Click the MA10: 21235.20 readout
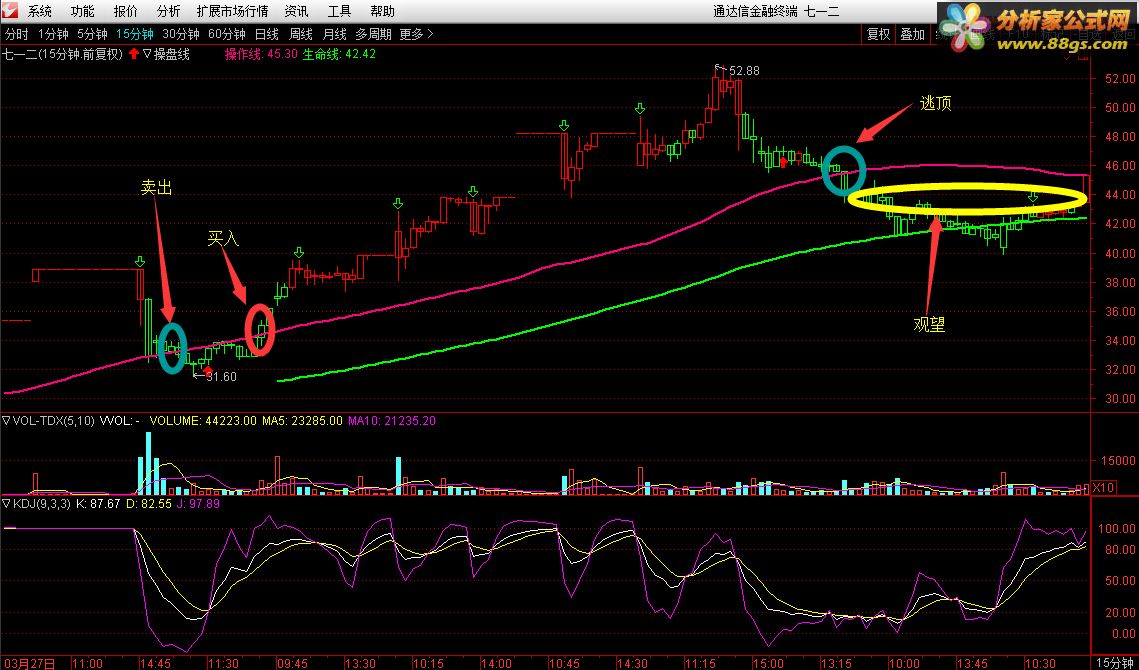Image resolution: width=1139 pixels, height=670 pixels. pos(392,420)
